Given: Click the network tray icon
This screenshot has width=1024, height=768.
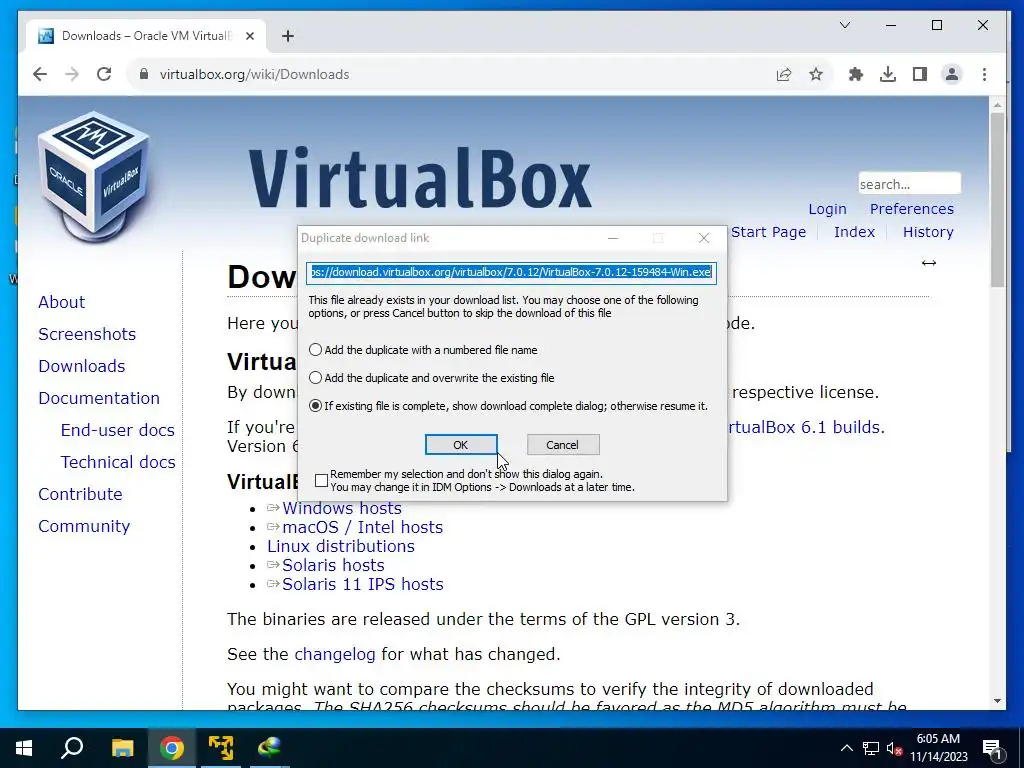Looking at the screenshot, I should [871, 748].
